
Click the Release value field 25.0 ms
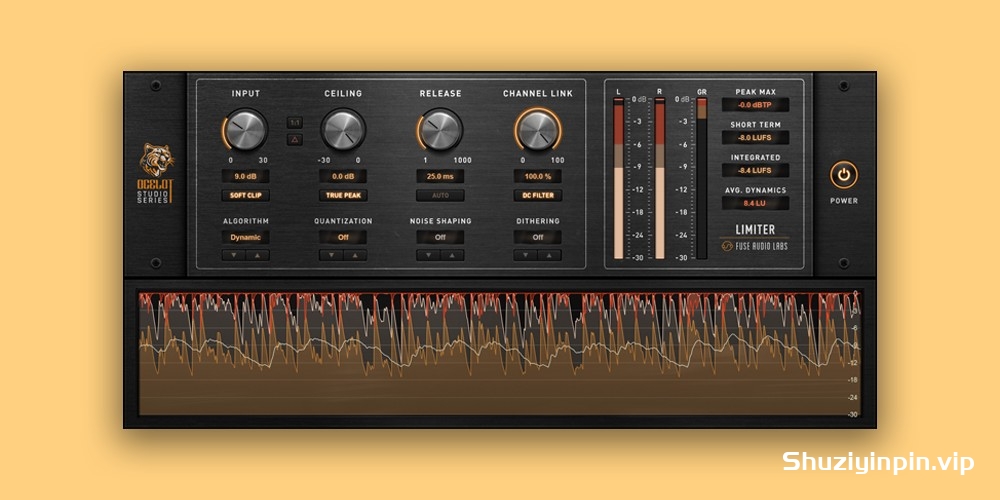click(440, 176)
